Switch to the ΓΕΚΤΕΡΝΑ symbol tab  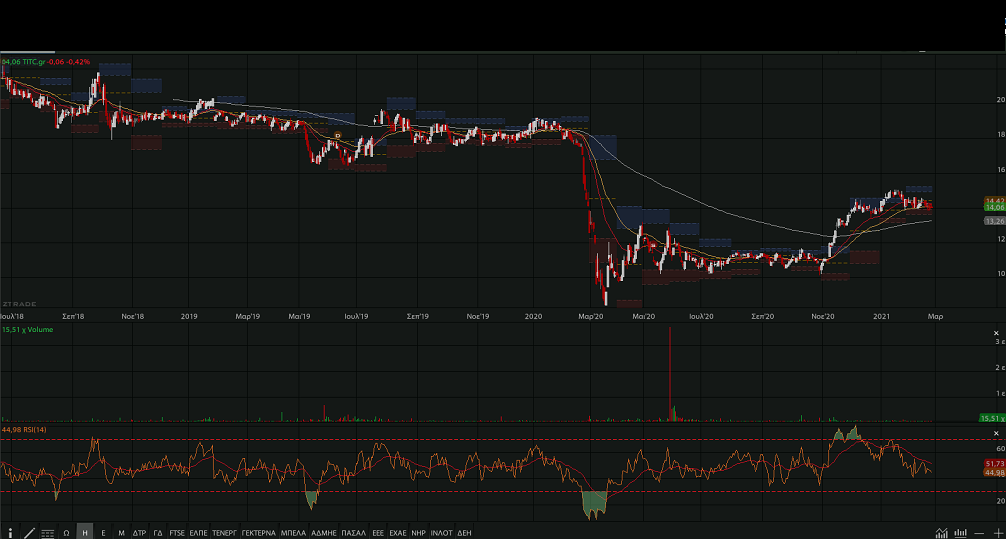258,532
